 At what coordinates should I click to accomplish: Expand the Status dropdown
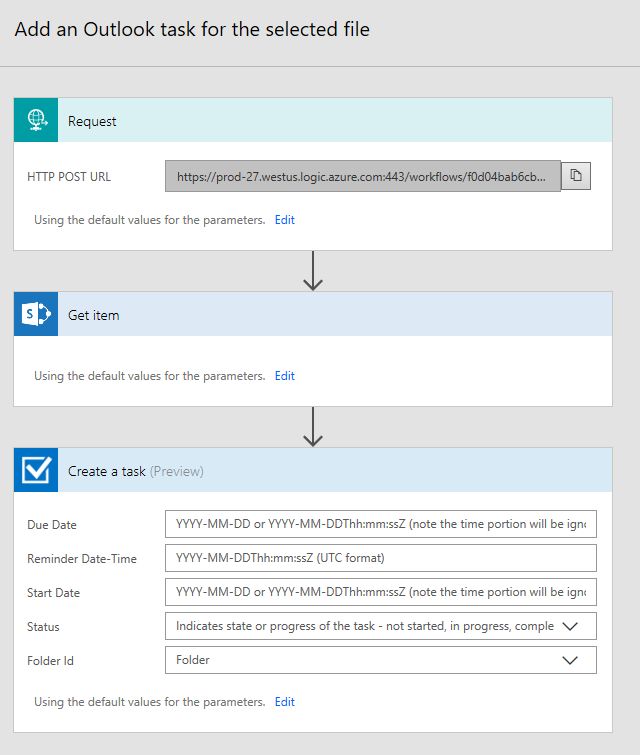click(x=570, y=626)
